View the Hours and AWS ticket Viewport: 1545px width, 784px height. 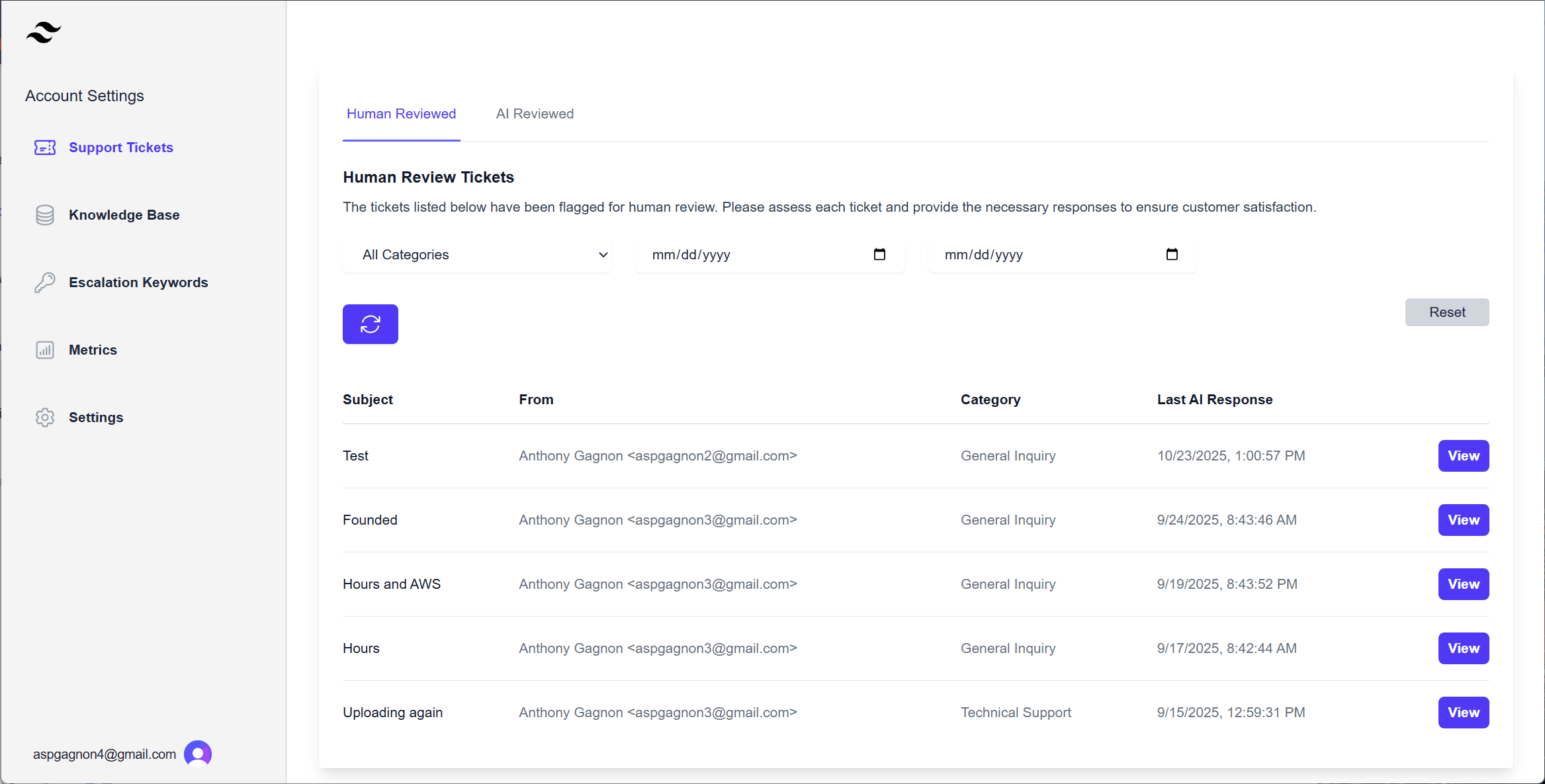tap(1463, 584)
